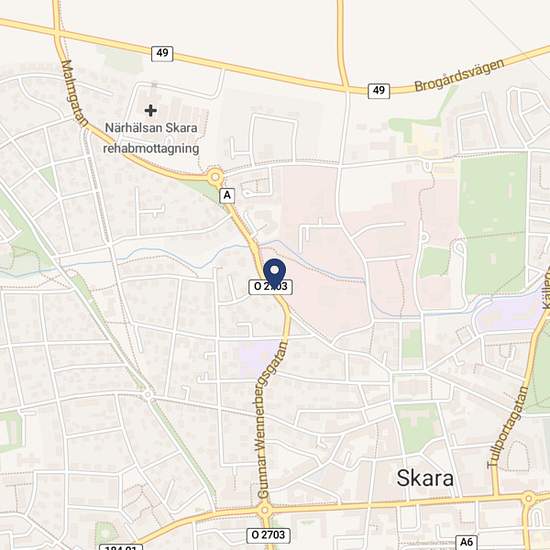
Task: Click the partially visible 184.01 road shield
Action: (121, 547)
